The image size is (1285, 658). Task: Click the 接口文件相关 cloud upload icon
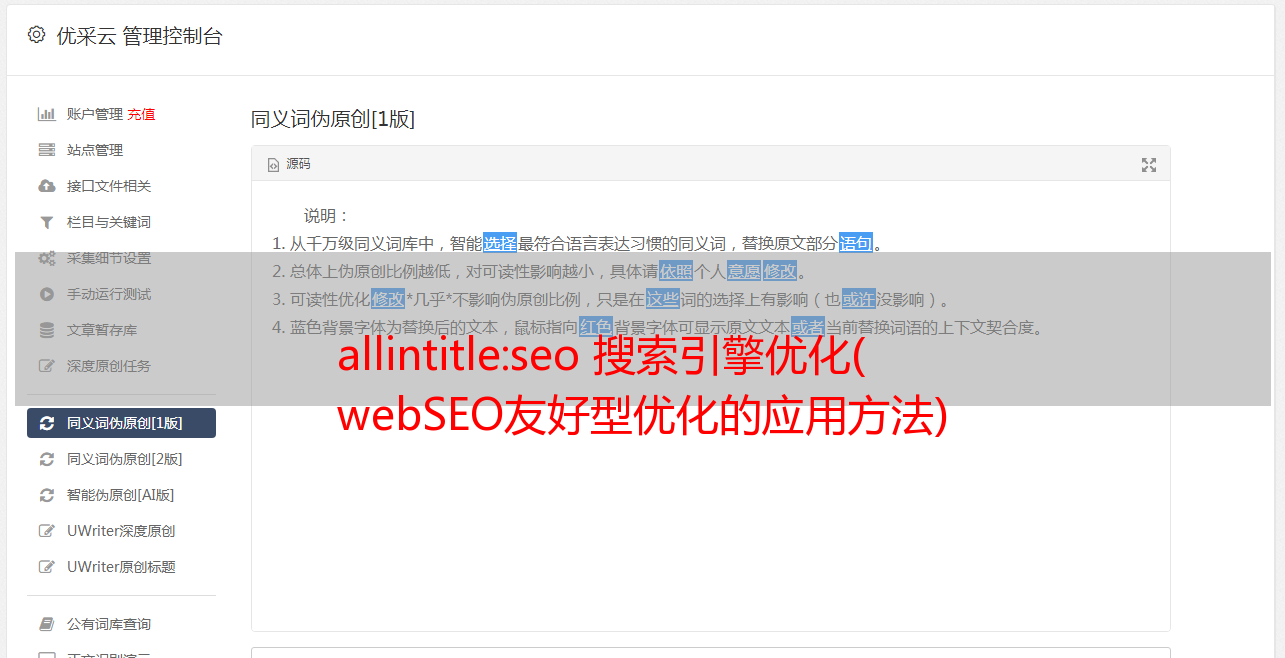pyautogui.click(x=46, y=186)
